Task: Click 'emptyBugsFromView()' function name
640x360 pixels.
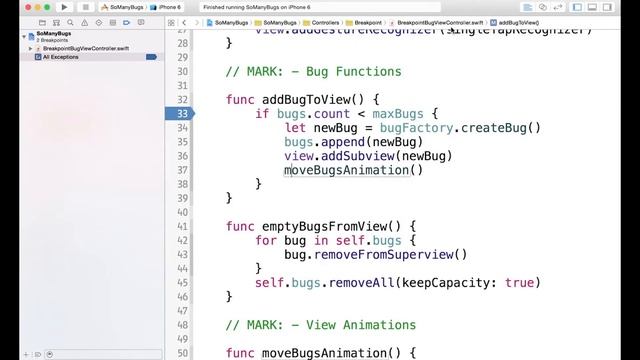Action: tap(331, 227)
